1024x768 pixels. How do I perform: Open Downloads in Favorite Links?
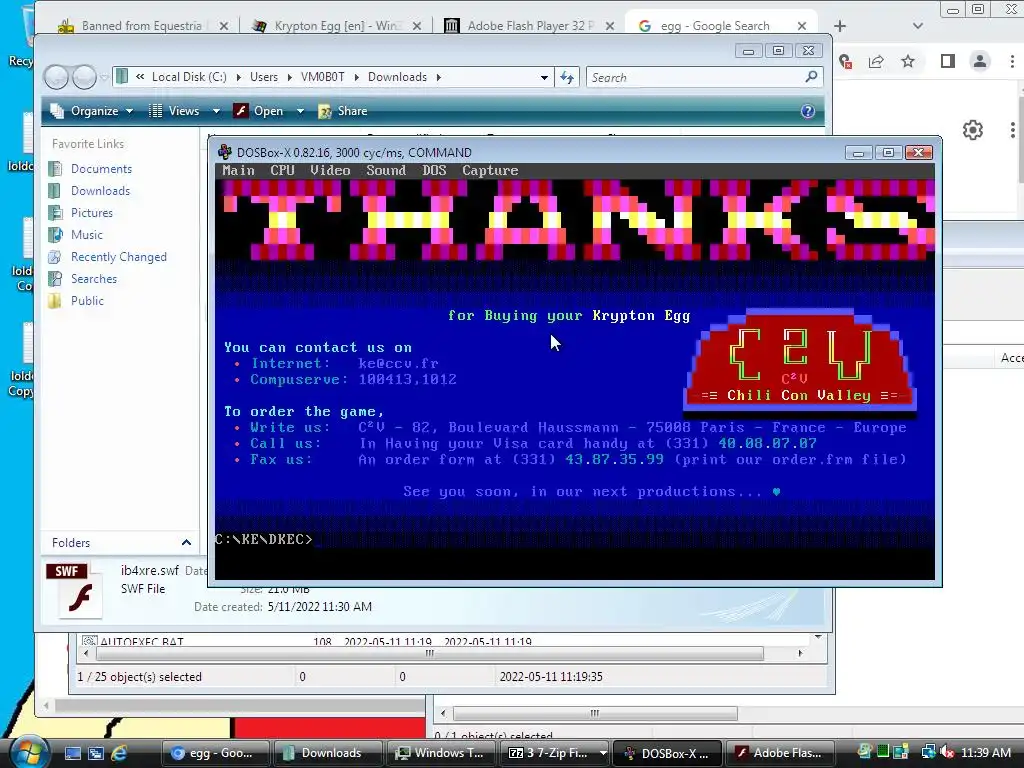tap(100, 191)
